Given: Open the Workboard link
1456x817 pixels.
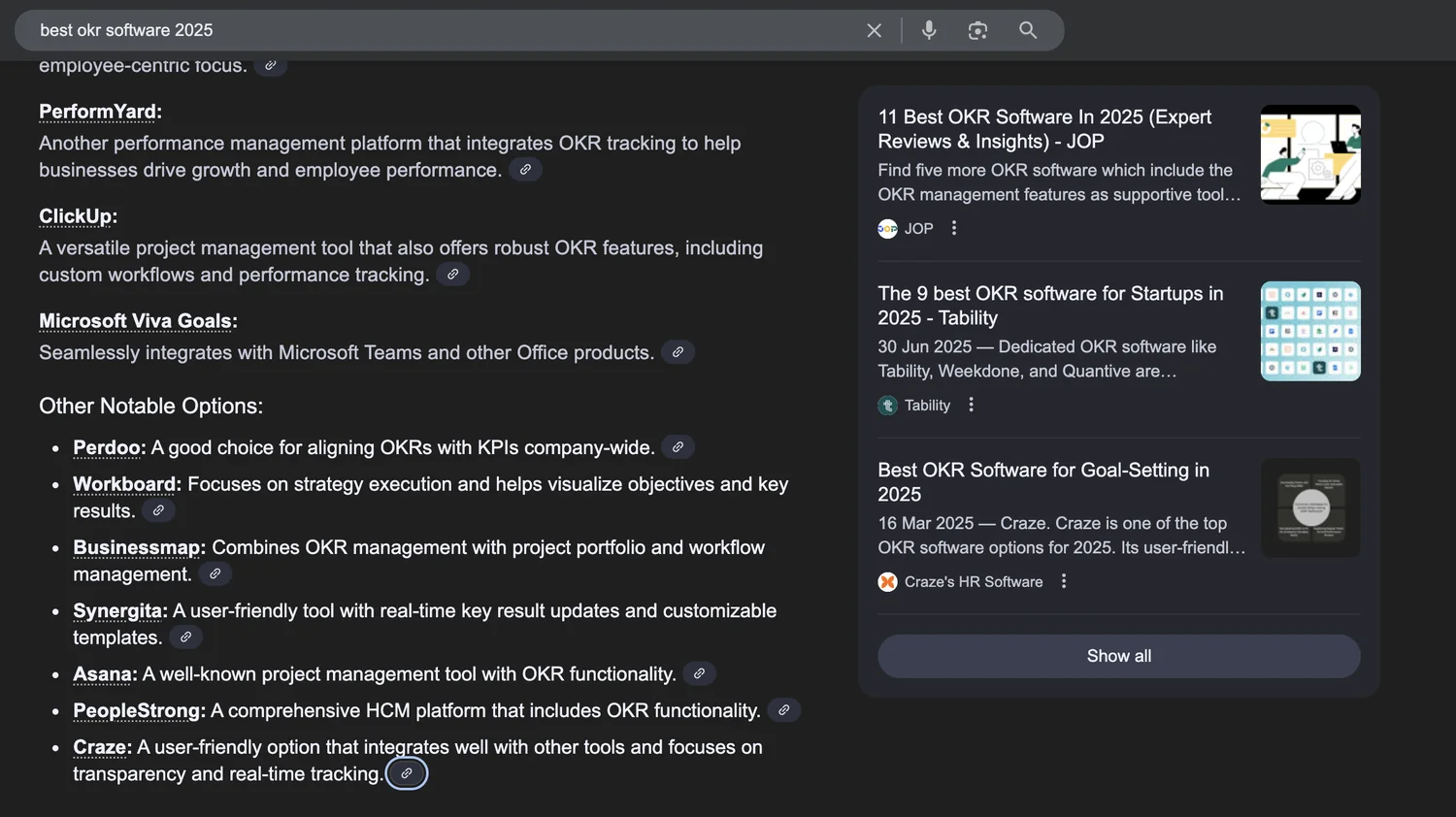Looking at the screenshot, I should pyautogui.click(x=124, y=484).
